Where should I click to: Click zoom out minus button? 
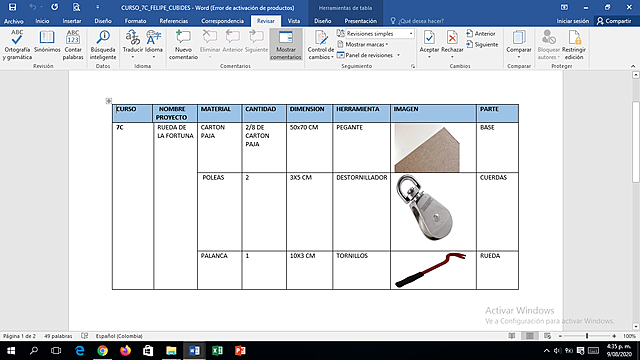pos(560,336)
